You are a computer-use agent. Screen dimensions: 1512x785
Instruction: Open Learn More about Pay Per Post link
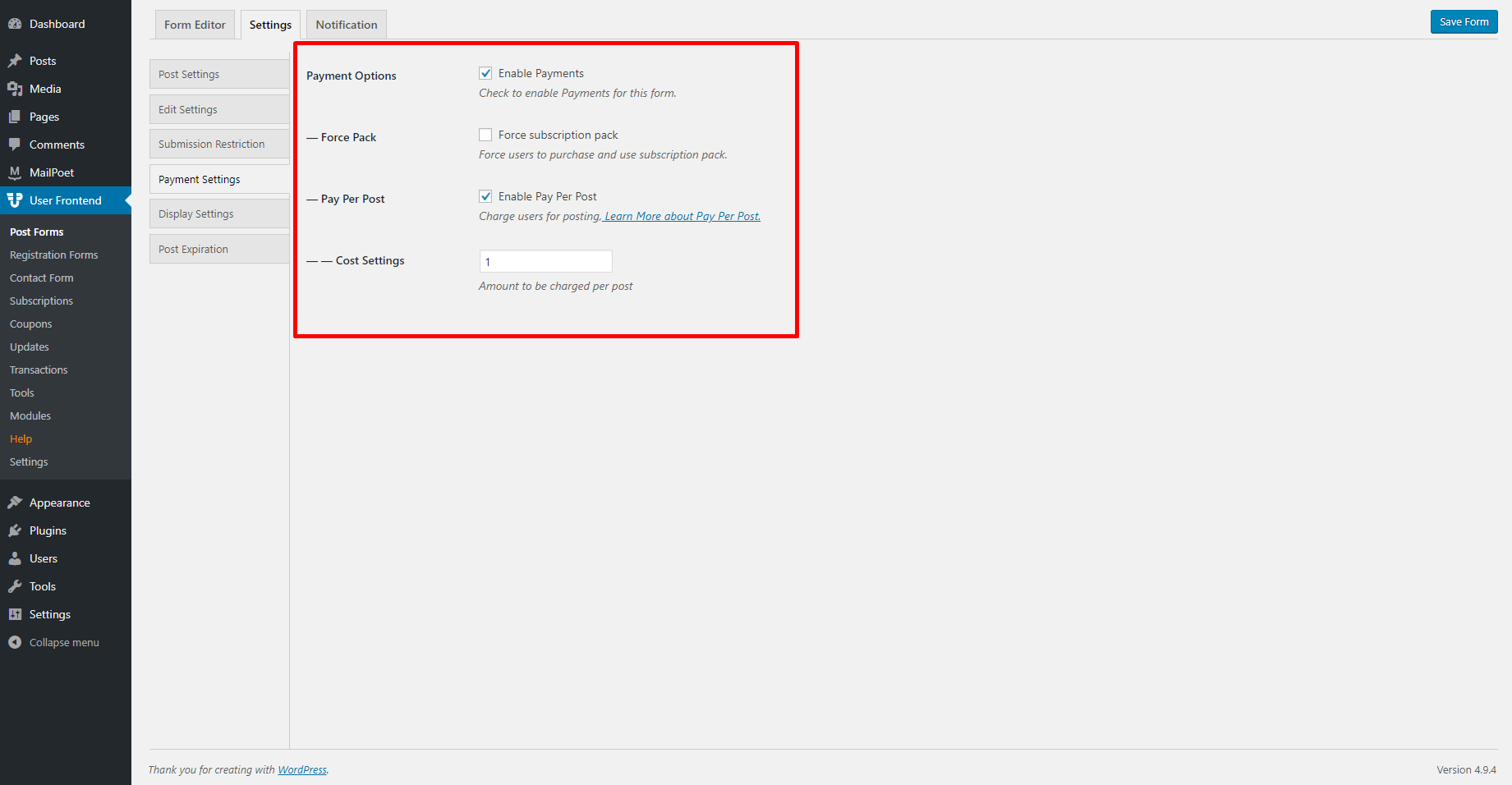pos(682,216)
